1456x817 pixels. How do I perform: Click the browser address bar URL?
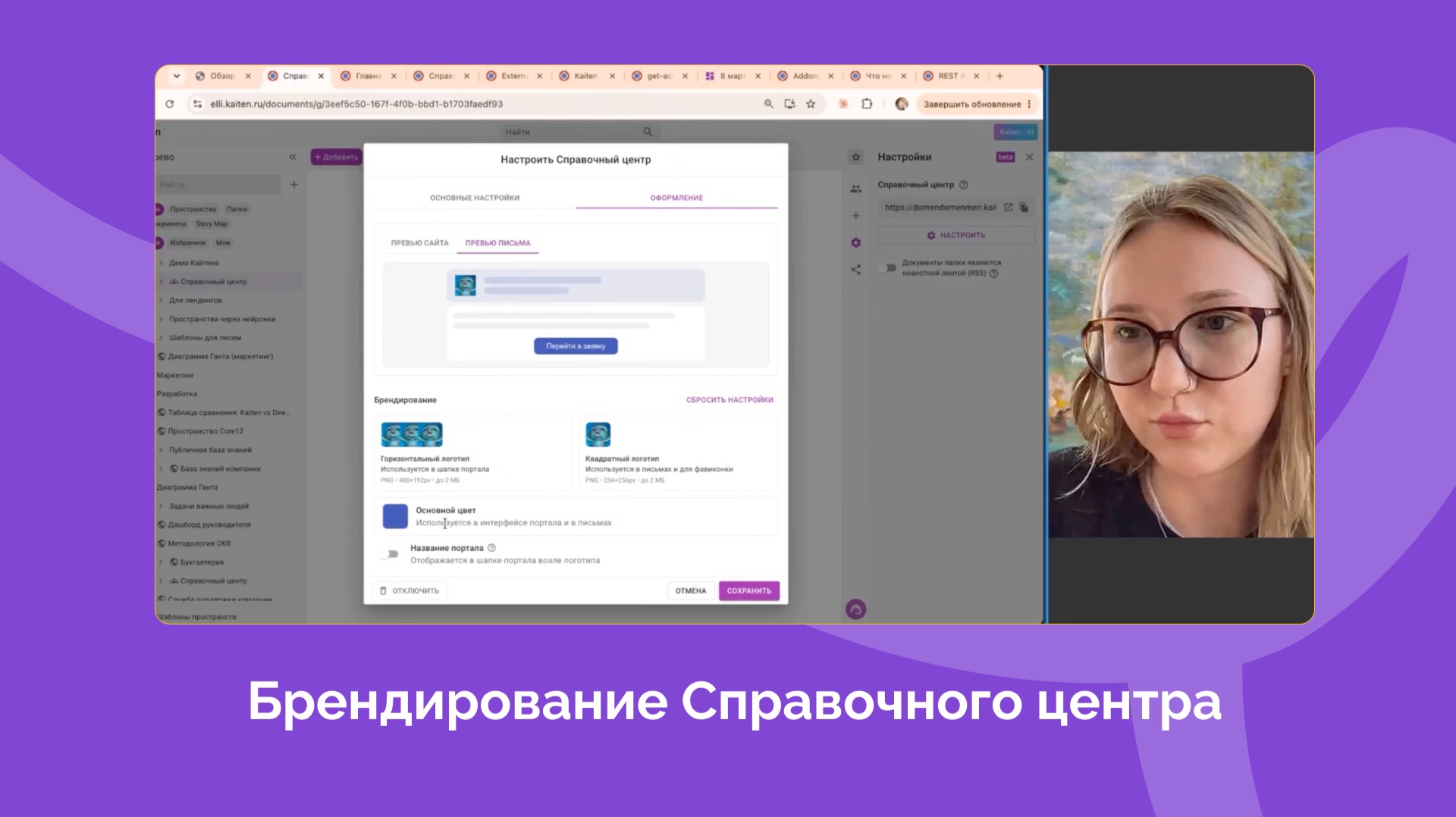click(356, 104)
